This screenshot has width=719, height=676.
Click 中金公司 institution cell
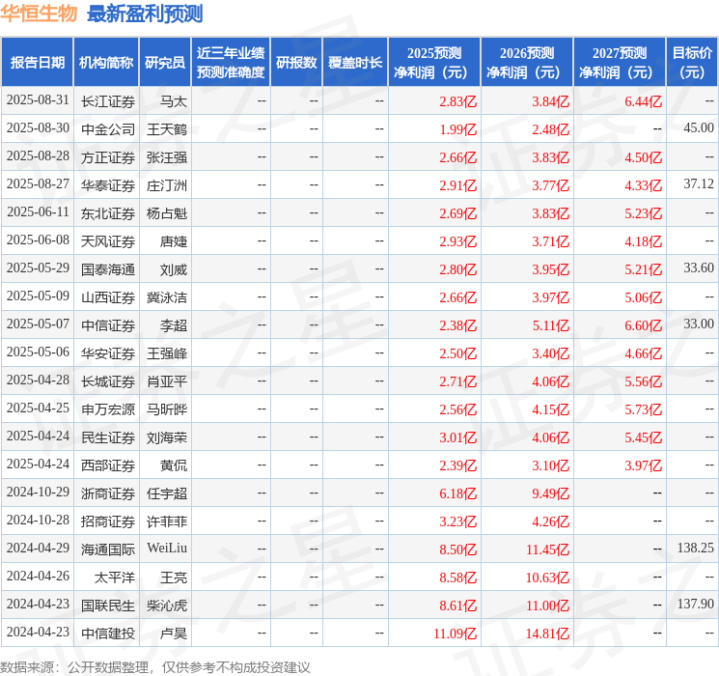click(x=108, y=129)
